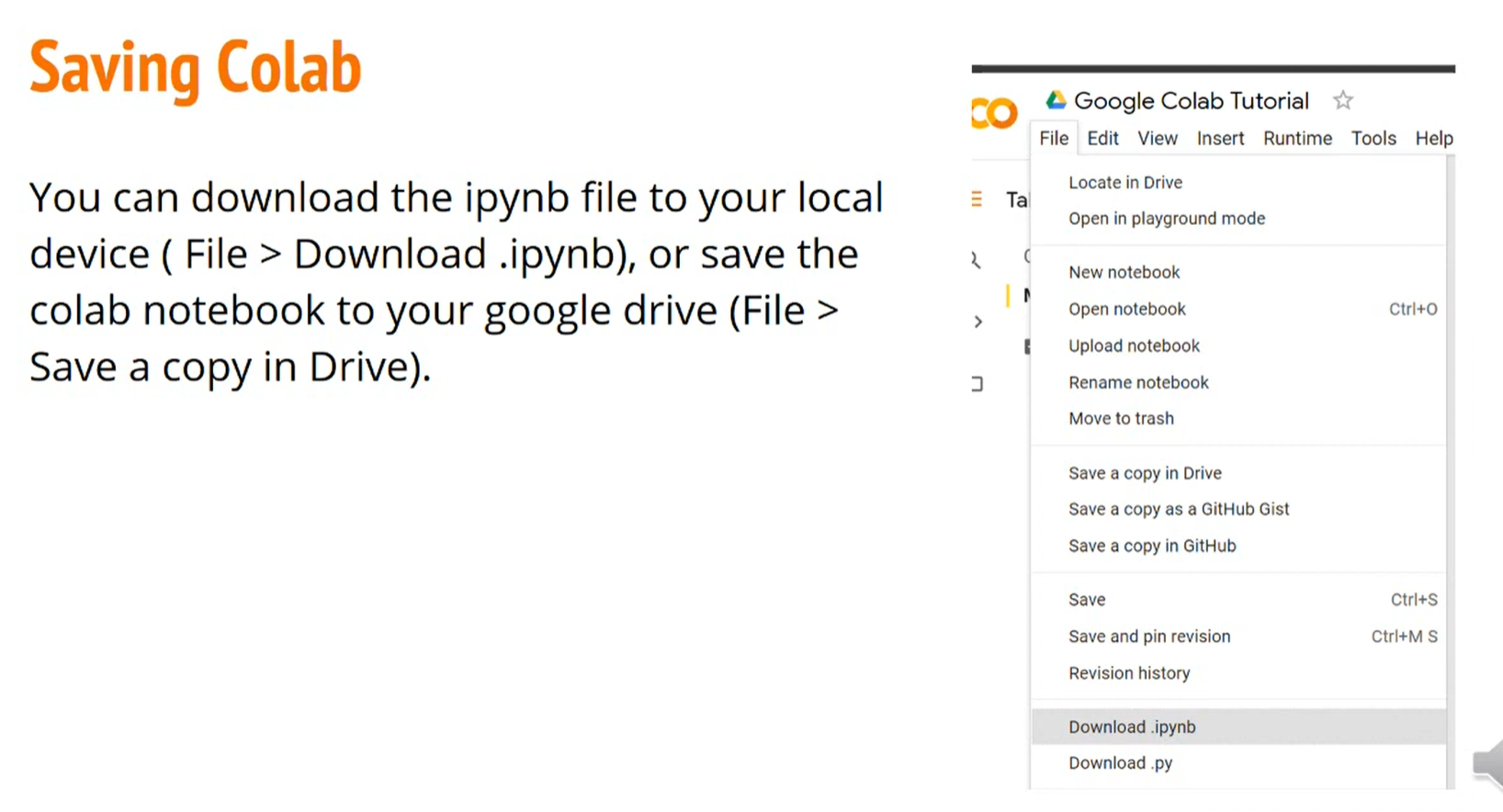
Task: Click the Google Drive icon beside title
Action: (x=1056, y=100)
